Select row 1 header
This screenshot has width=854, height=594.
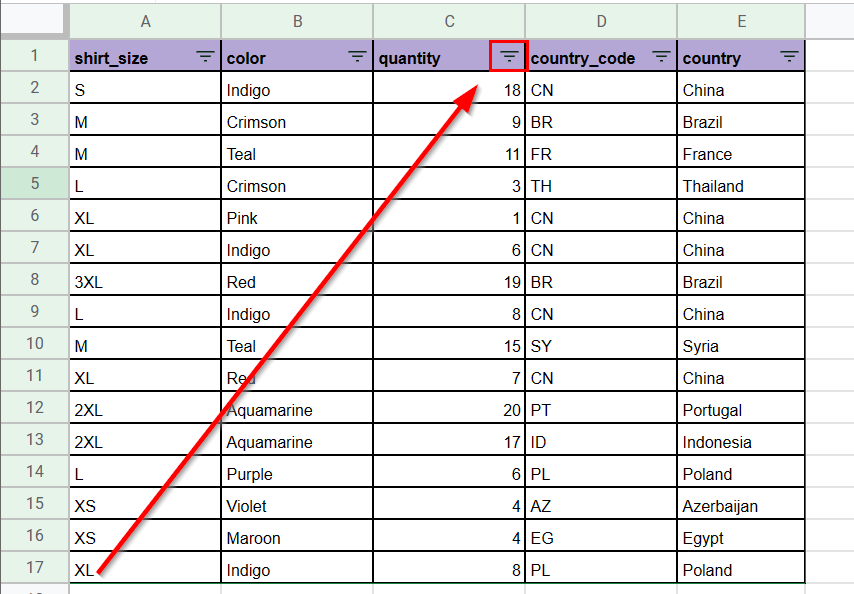[x=34, y=56]
